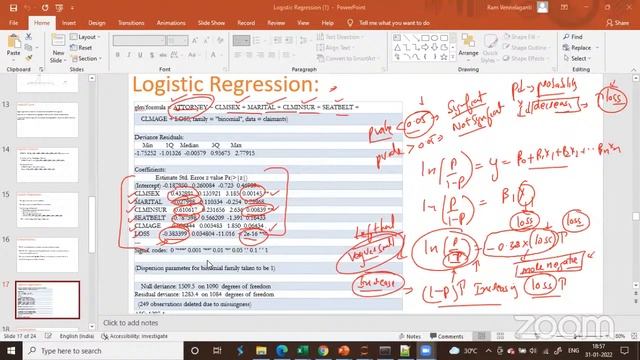The image size is (640, 360).
Task: Select the slide 15 thumbnail
Action: 47,210
